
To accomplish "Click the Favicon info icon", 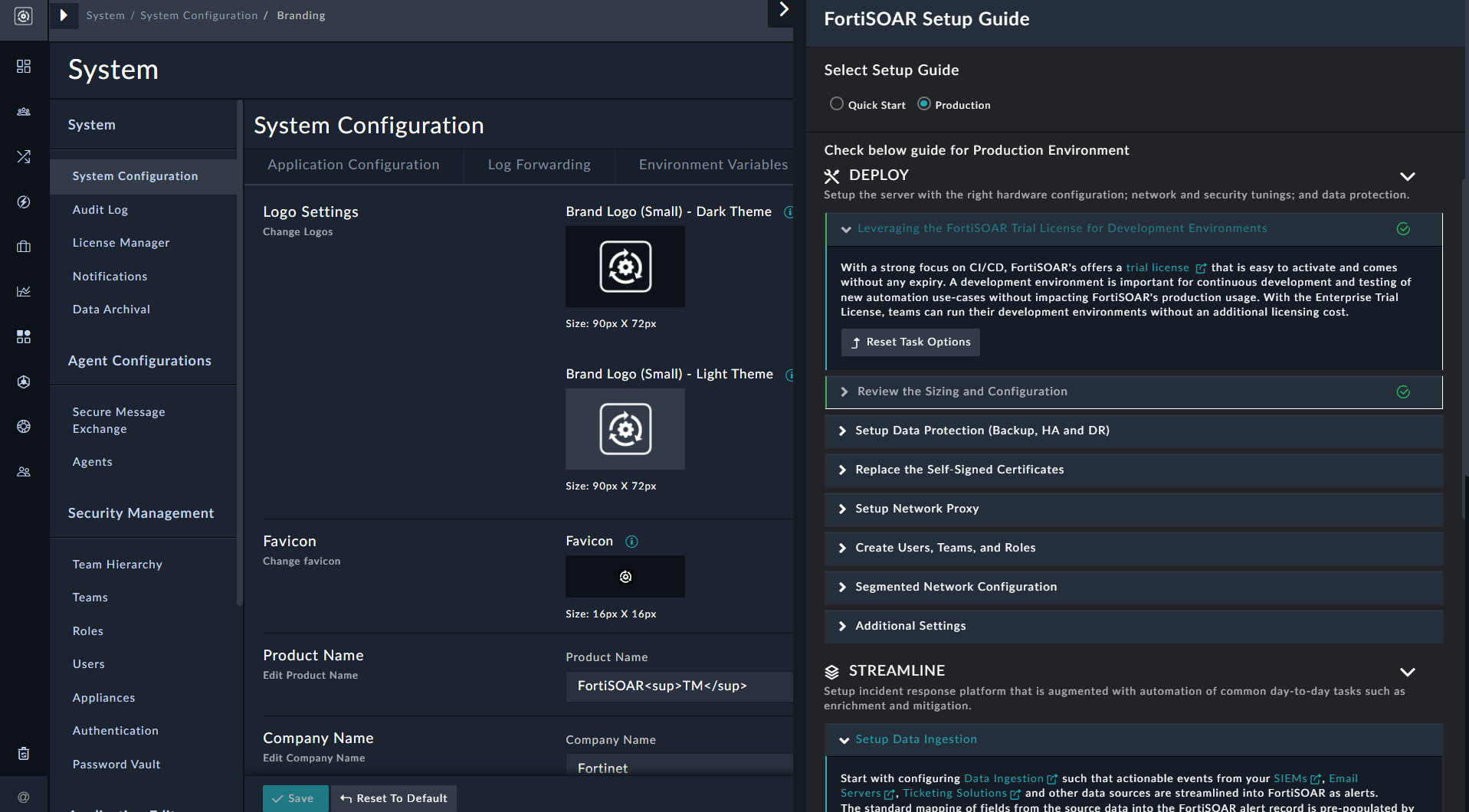I will 631,542.
